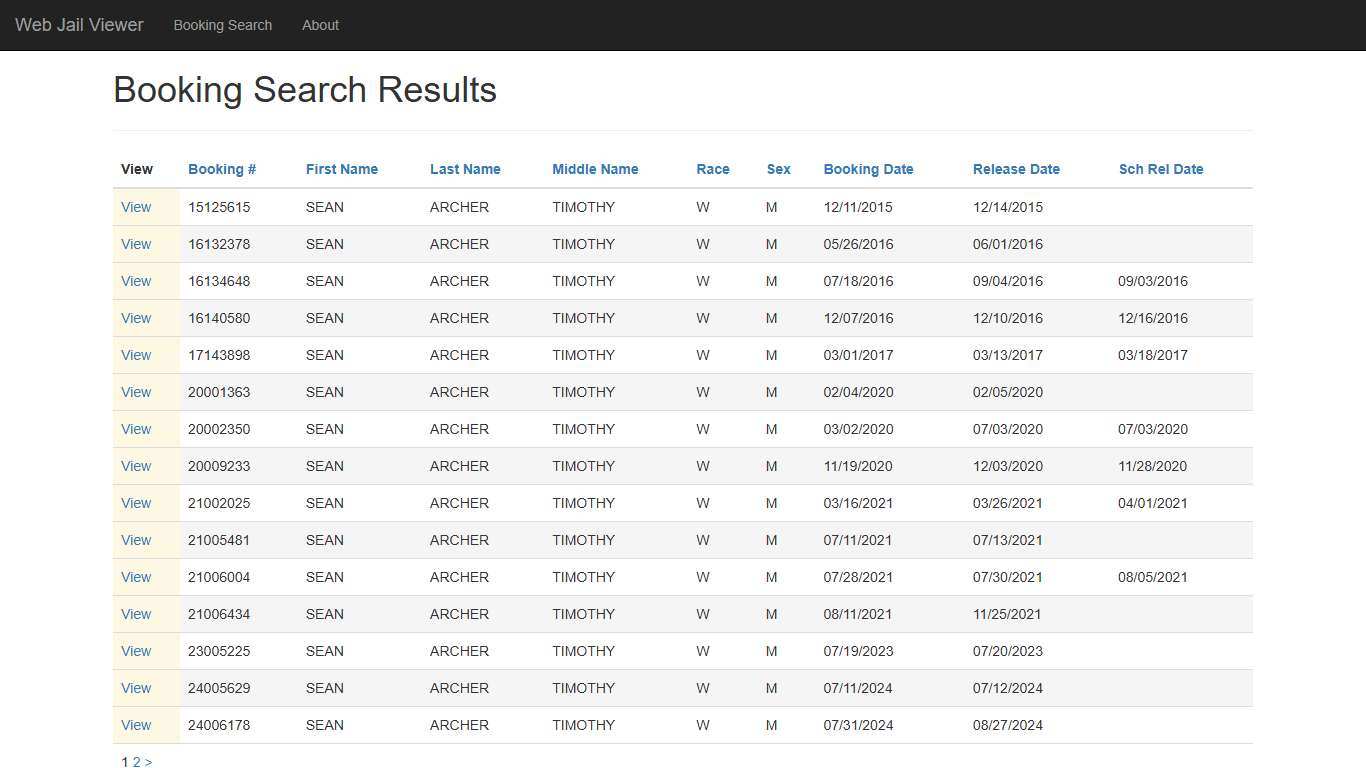This screenshot has width=1366, height=768.
Task: View details for booking 24006178
Action: point(136,725)
